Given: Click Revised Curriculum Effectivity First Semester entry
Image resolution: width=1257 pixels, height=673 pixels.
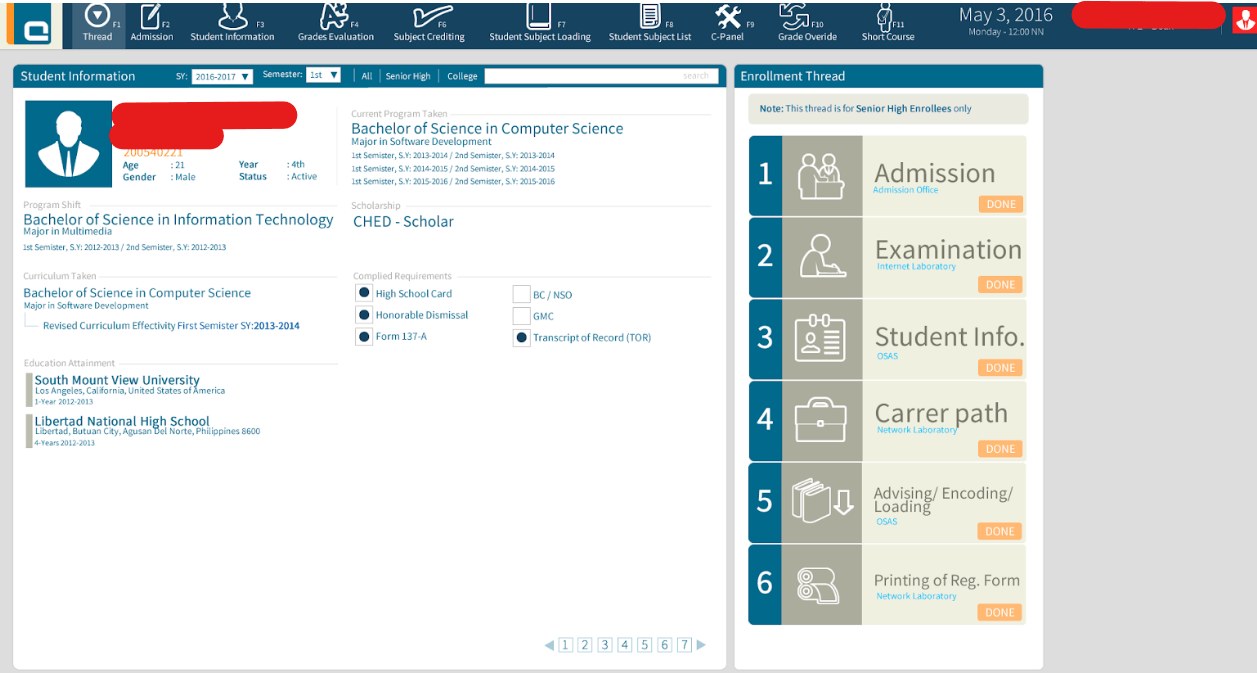Looking at the screenshot, I should (x=171, y=326).
